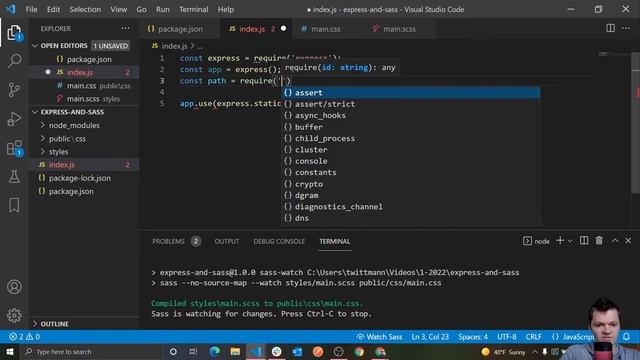Screen dimensions: 640x360
Task: Open Task View on taskbar
Action: click(193, 351)
